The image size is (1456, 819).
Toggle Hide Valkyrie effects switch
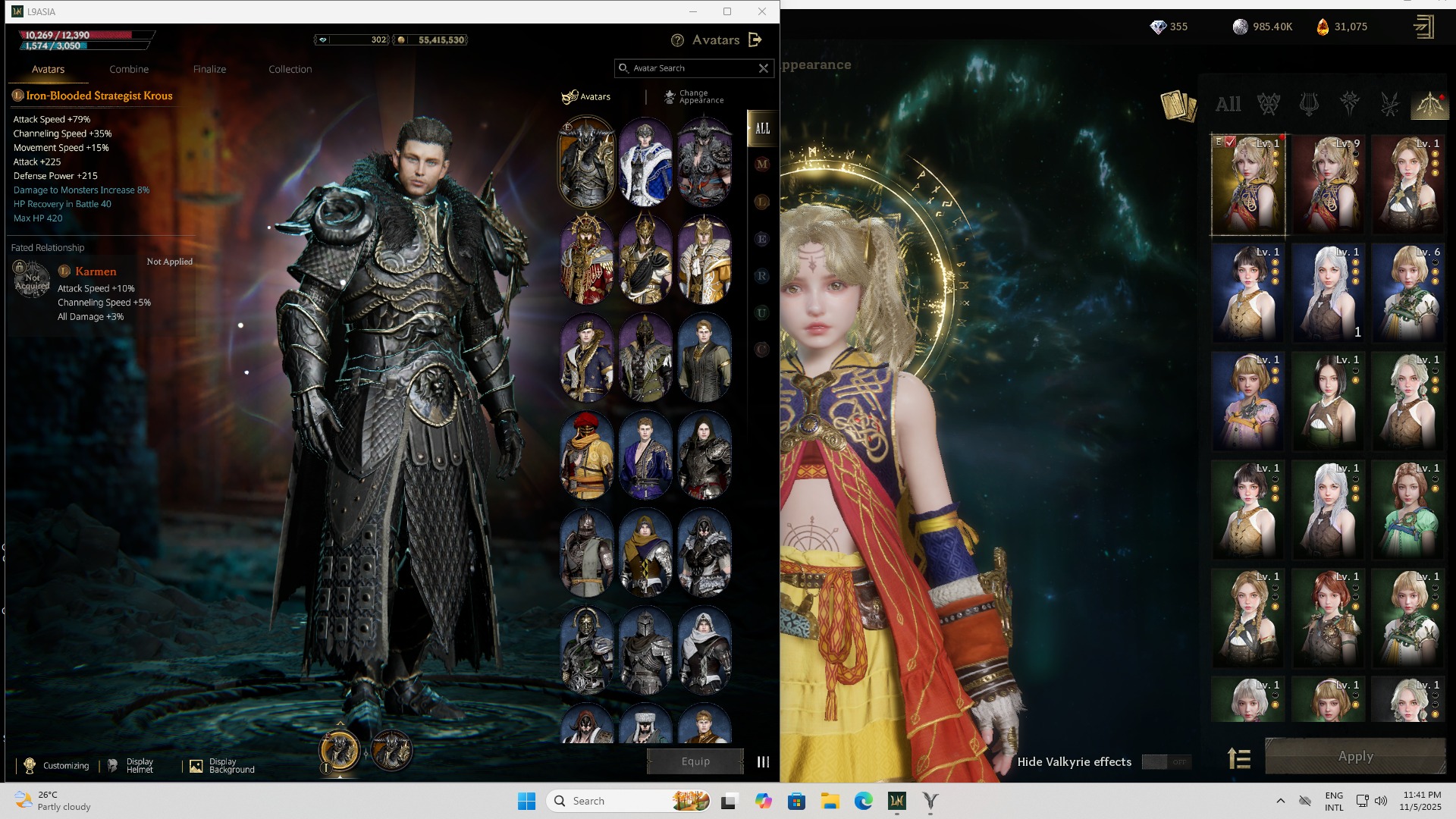[x=1166, y=762]
